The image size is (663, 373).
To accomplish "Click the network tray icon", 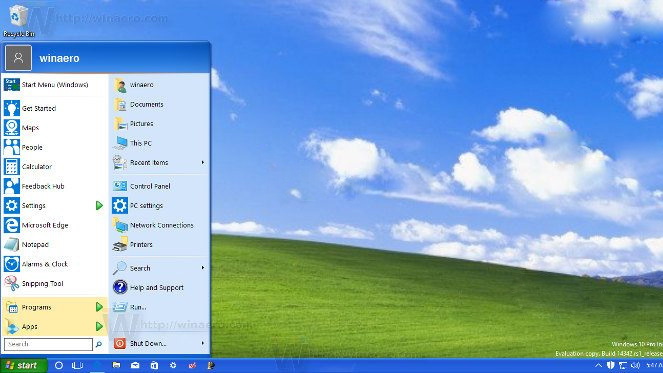I will (623, 365).
